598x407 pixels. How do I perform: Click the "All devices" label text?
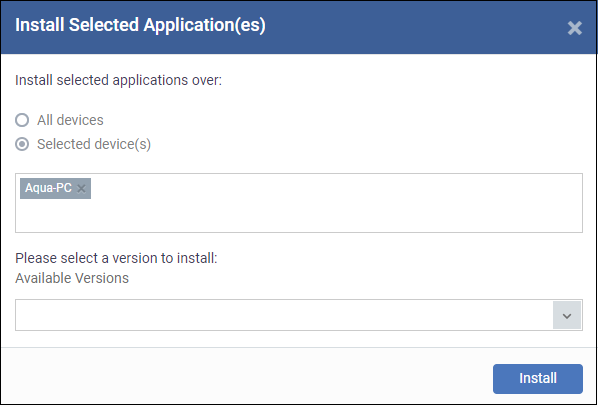click(70, 120)
